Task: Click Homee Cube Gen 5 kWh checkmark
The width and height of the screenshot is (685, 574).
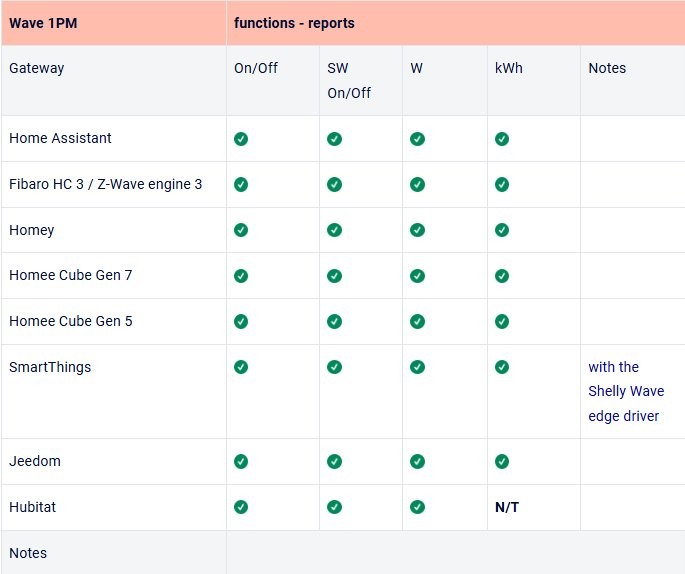Action: [x=502, y=321]
